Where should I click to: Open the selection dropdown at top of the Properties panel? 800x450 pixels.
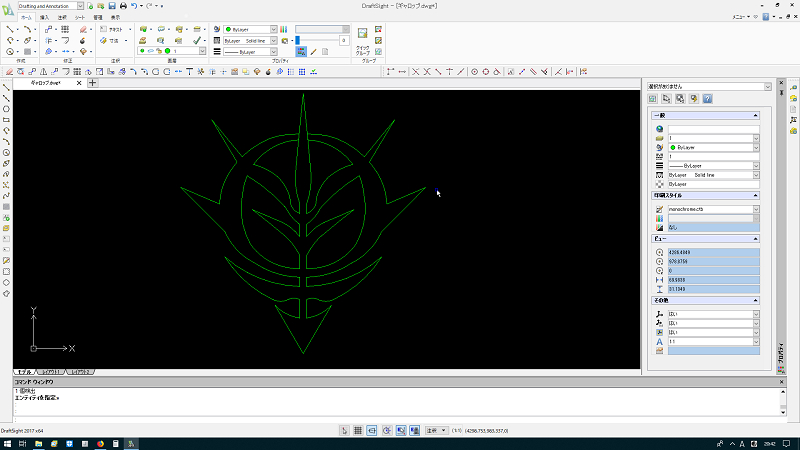coord(767,87)
